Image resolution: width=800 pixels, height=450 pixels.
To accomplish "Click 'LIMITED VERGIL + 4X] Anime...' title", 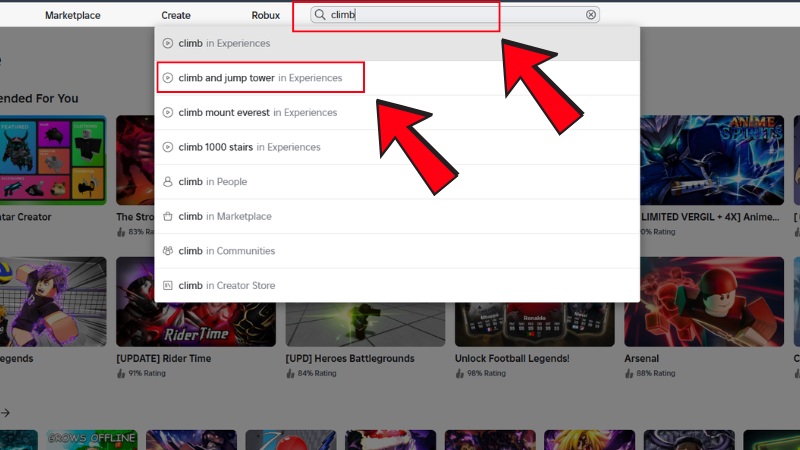I will pos(710,217).
